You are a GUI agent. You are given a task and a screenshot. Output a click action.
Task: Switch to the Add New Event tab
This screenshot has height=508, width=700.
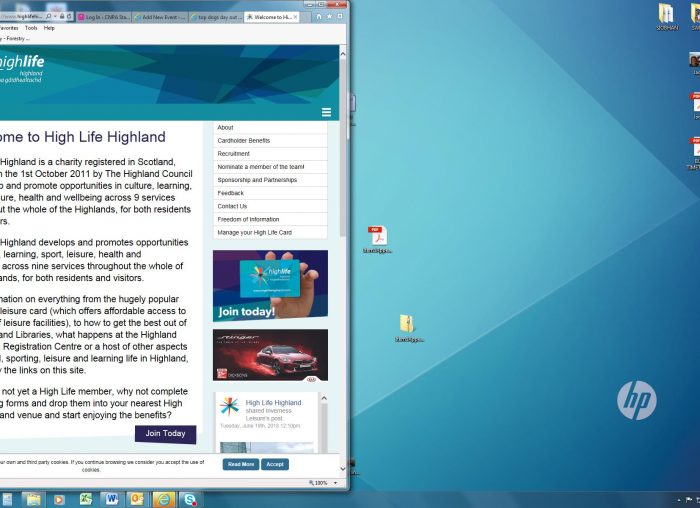[x=160, y=17]
